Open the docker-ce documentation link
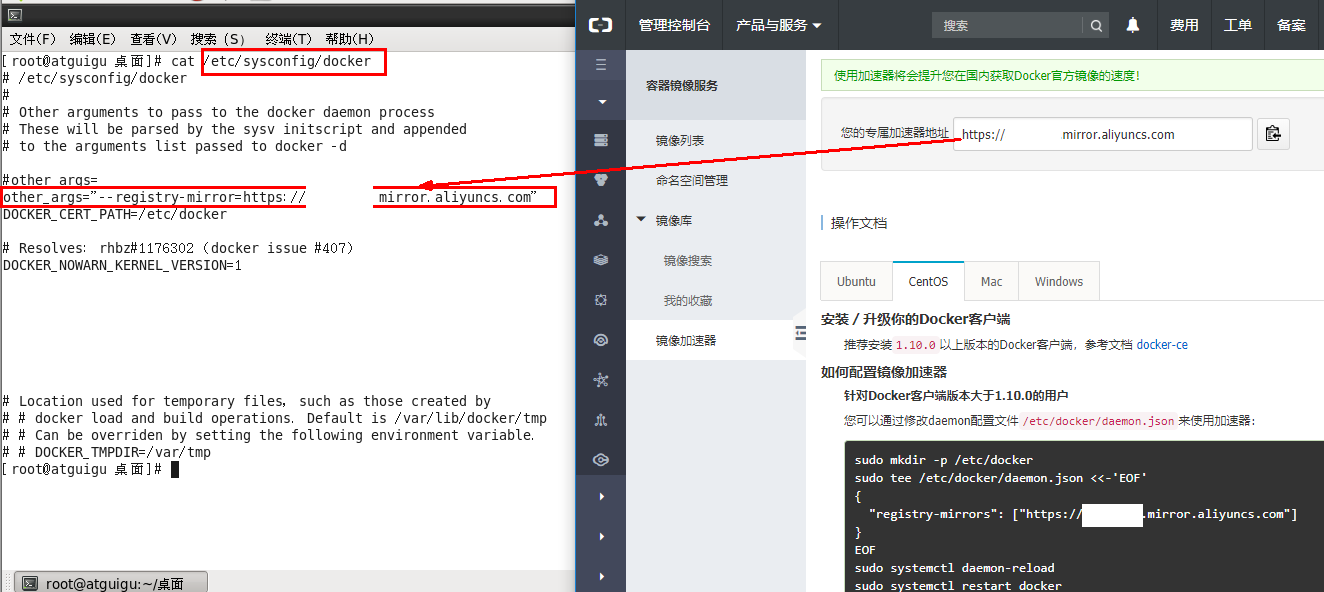 tap(1162, 345)
